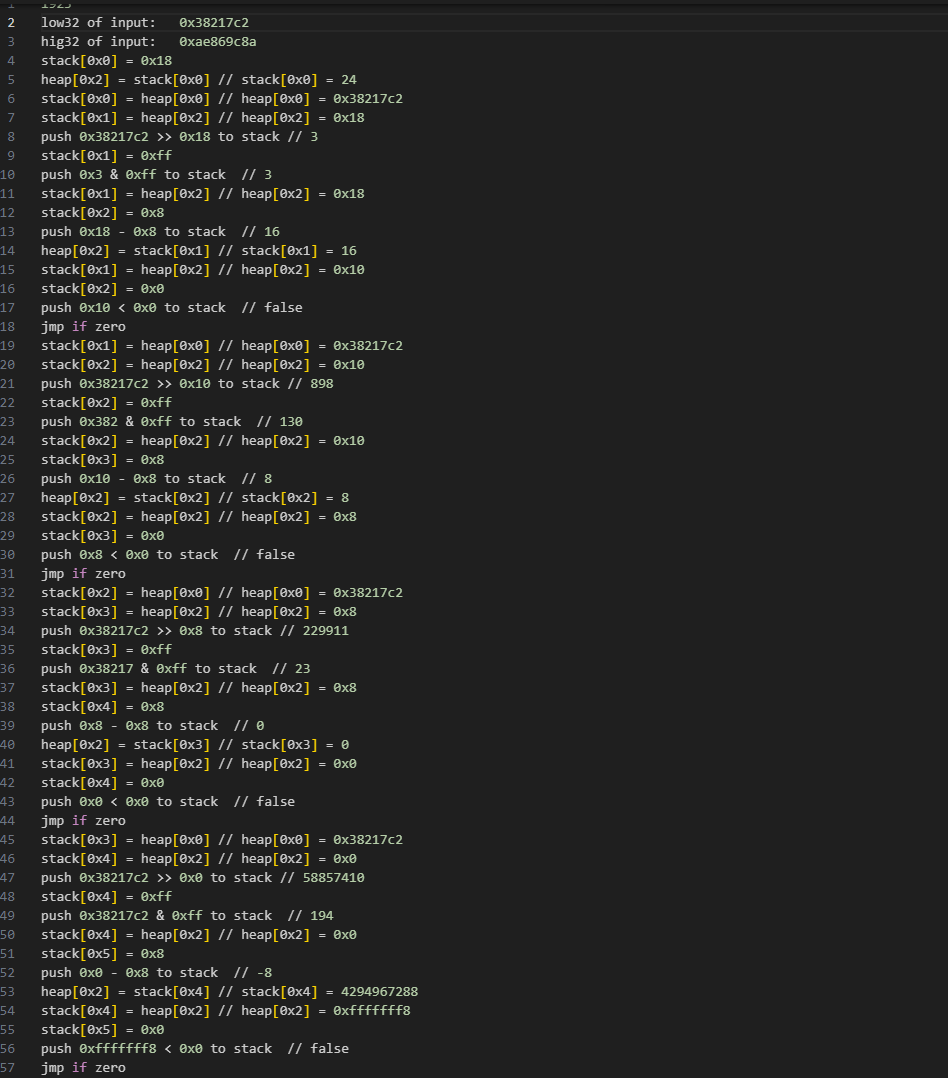Click 'jmp if zero' on line 31
The height and width of the screenshot is (1078, 948).
pyautogui.click(x=83, y=573)
